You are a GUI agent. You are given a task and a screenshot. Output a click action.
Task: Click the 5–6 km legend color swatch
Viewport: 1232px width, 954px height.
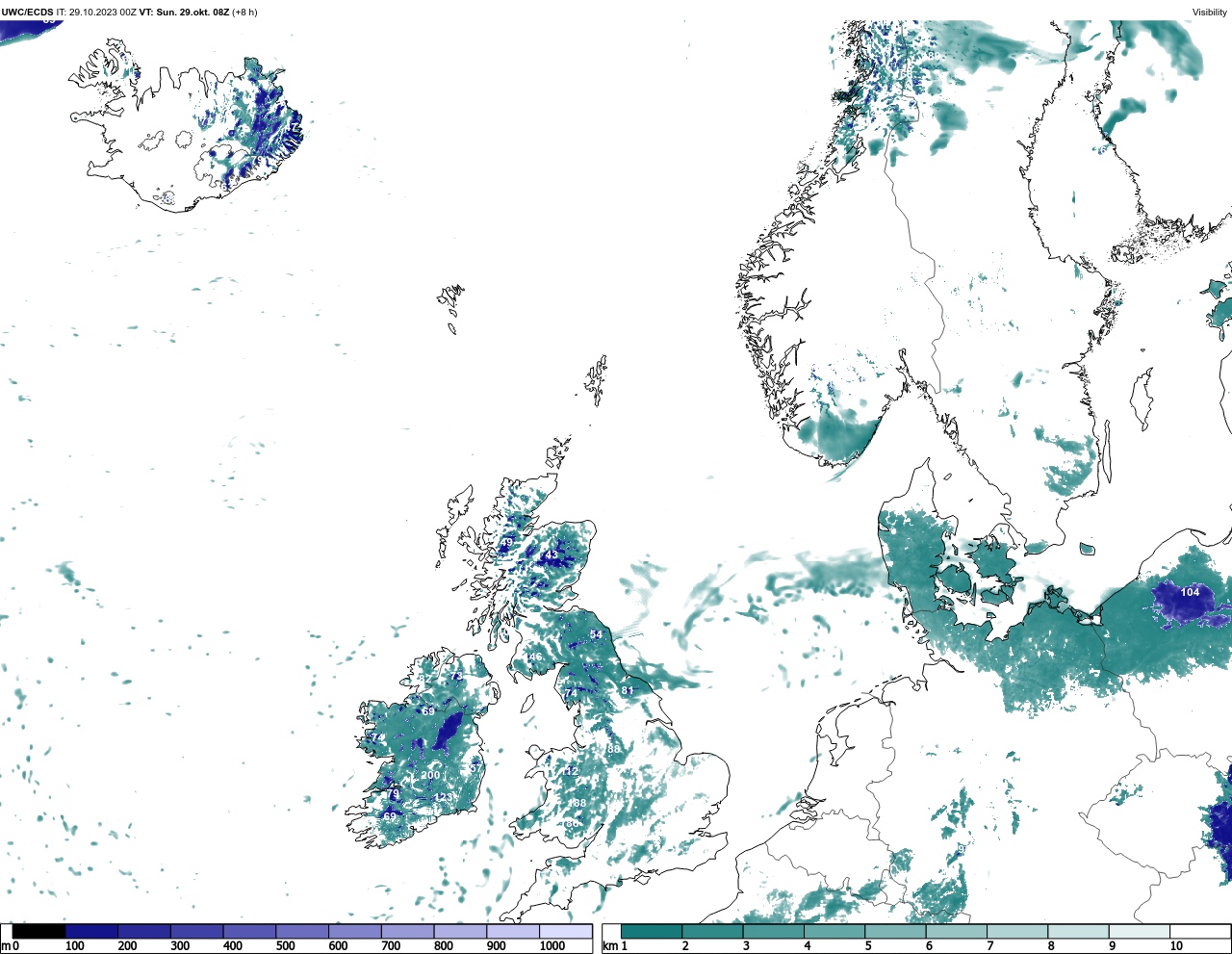(x=895, y=932)
